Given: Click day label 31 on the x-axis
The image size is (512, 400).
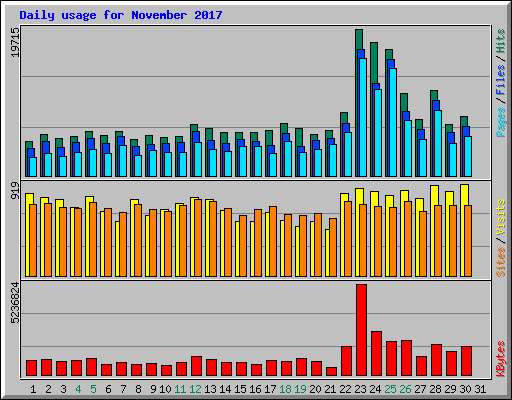Looking at the screenshot, I should point(480,389).
